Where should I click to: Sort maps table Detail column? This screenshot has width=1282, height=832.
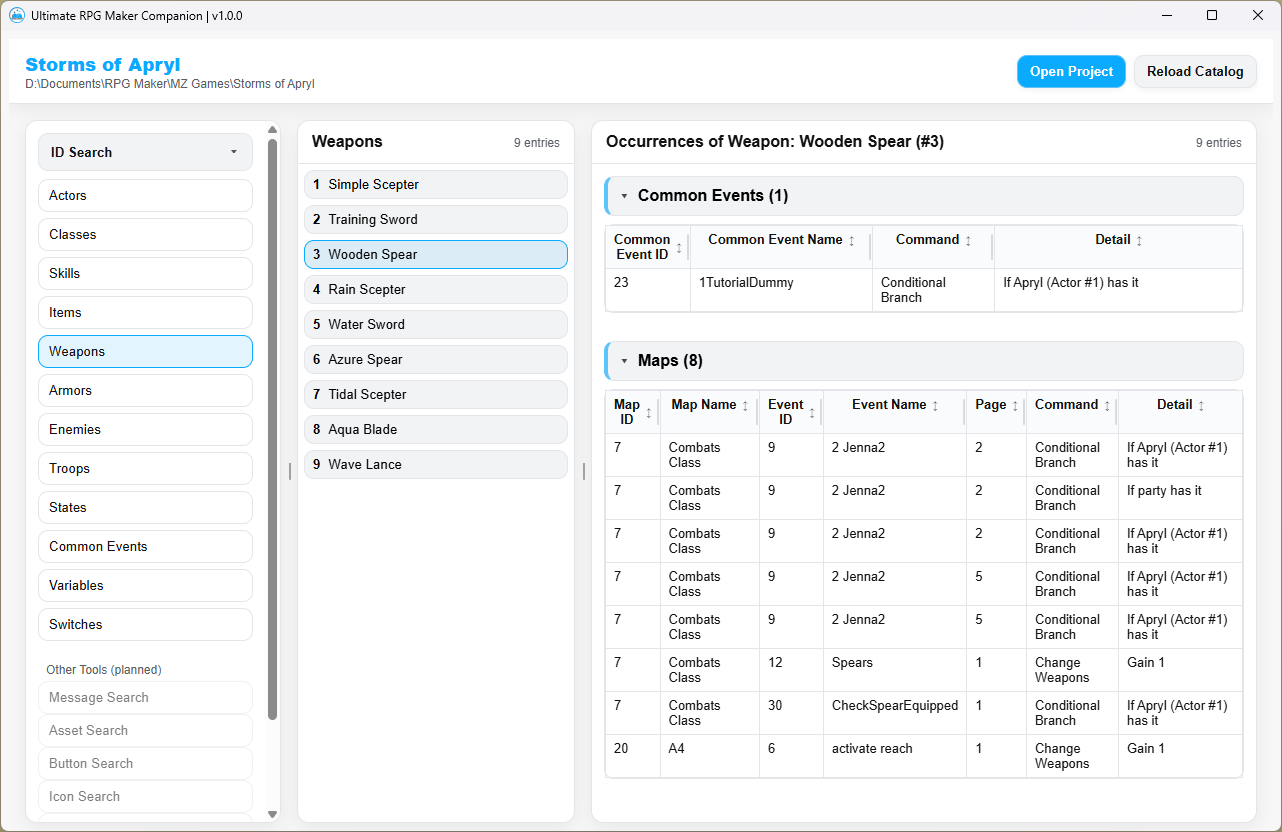pos(1201,406)
